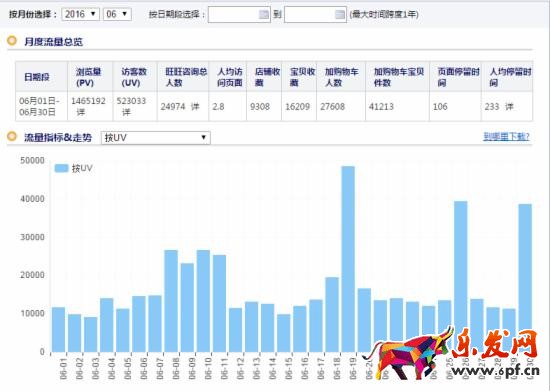550x391 pixels.
Task: Open the year dropdown showing 2016
Action: tap(80, 14)
